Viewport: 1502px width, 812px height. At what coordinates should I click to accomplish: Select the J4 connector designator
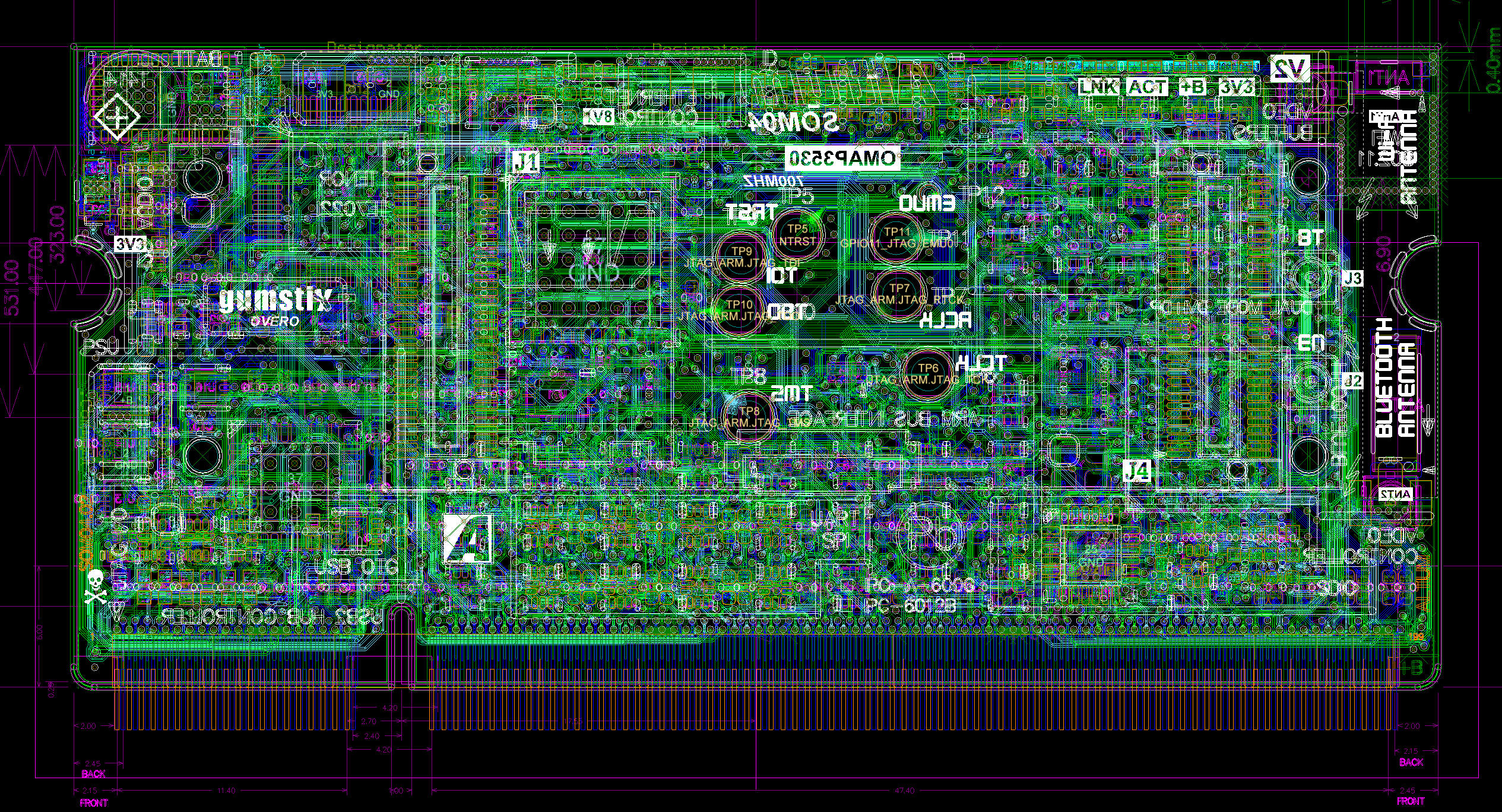(1137, 471)
